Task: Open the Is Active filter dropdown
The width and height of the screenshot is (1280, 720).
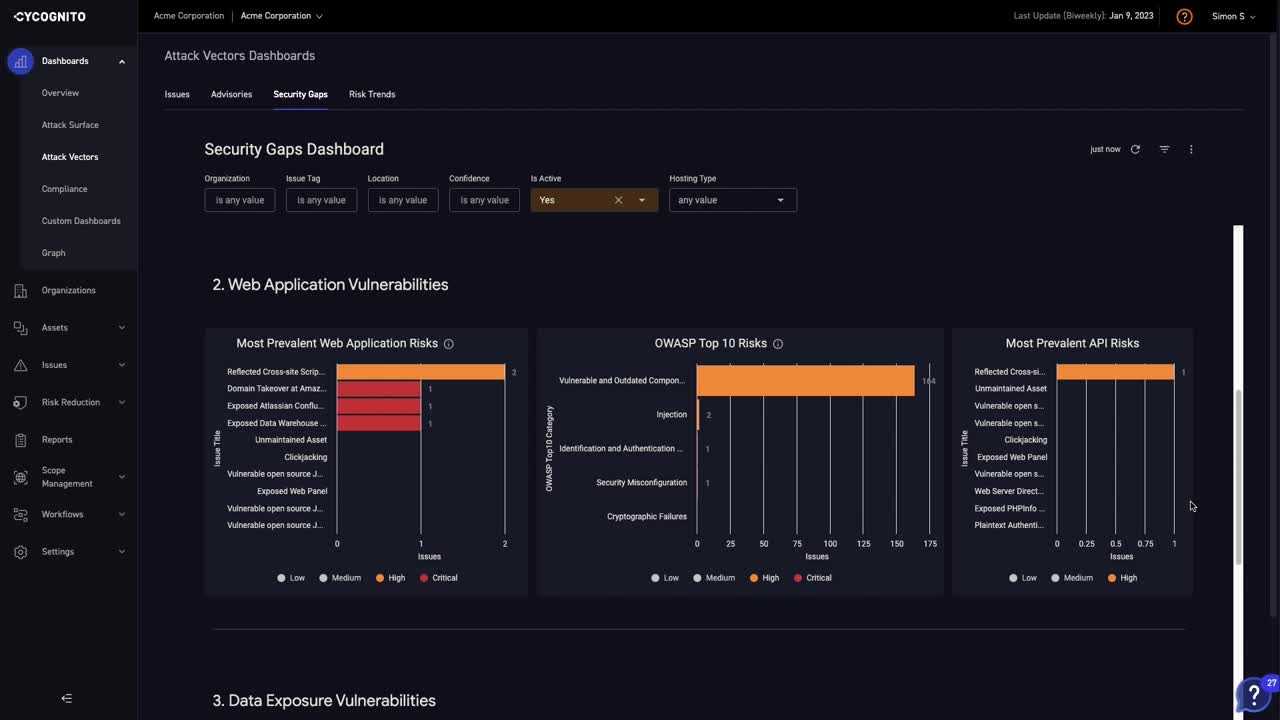Action: pos(641,200)
